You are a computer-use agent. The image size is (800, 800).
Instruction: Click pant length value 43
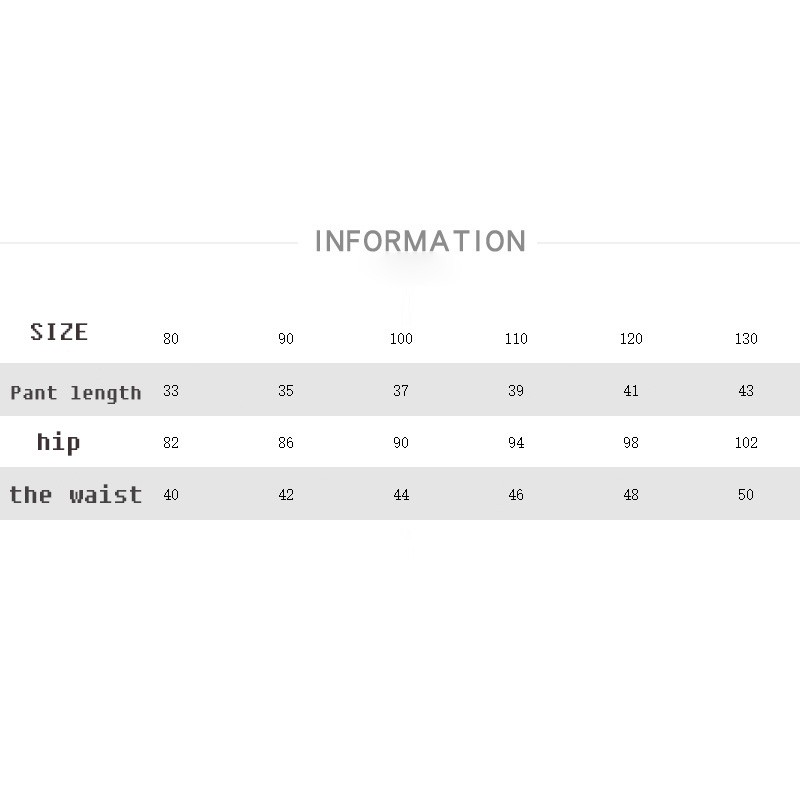point(746,391)
